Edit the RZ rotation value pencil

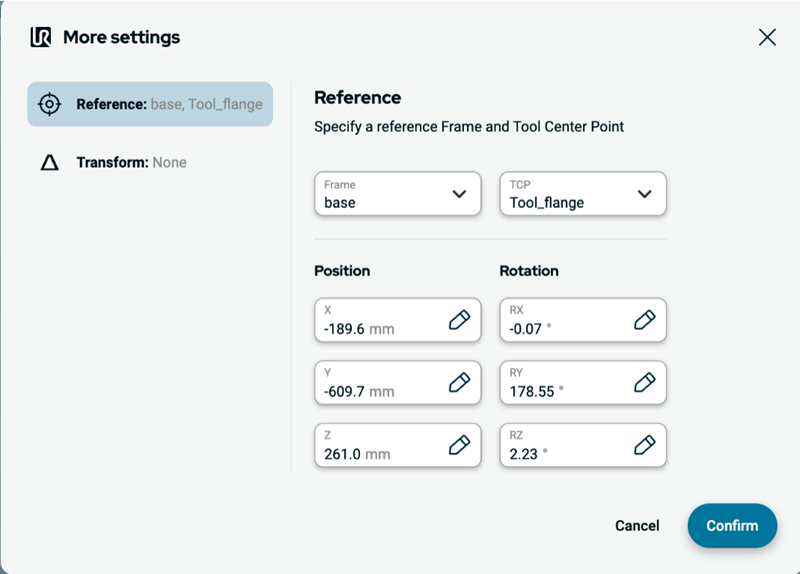pyautogui.click(x=645, y=445)
